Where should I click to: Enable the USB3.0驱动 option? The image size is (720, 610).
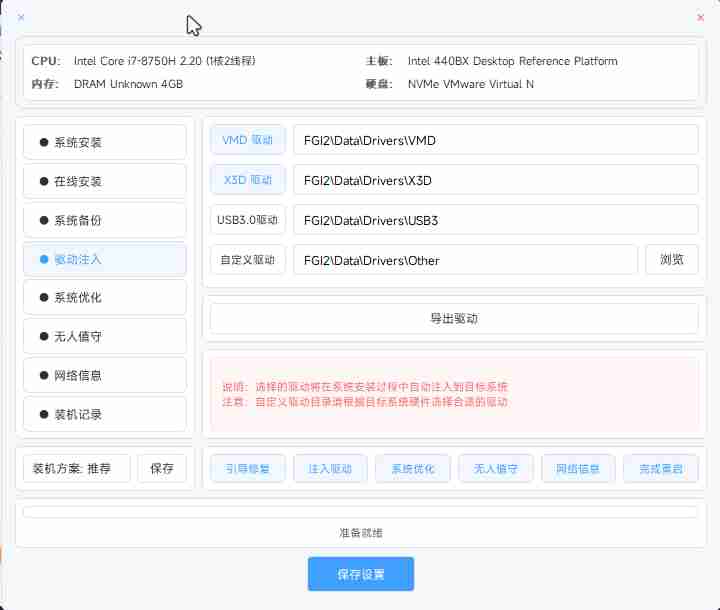(248, 220)
